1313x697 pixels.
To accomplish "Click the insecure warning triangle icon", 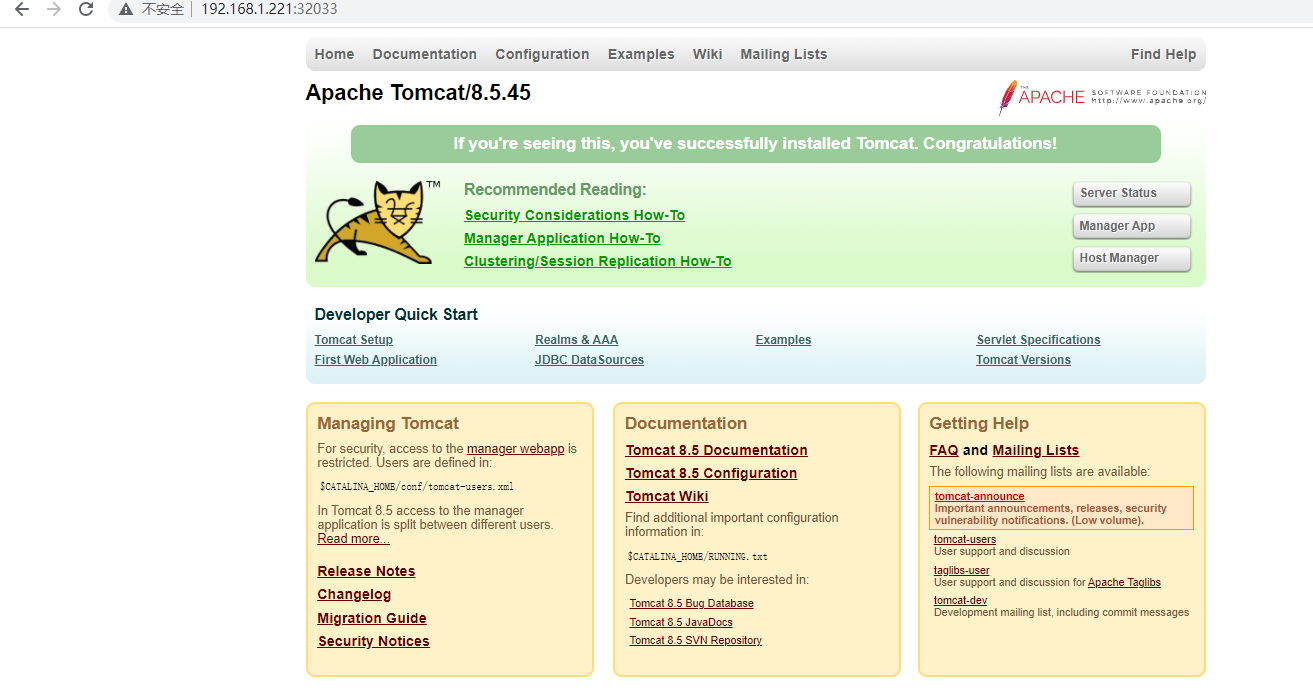I will tap(125, 9).
